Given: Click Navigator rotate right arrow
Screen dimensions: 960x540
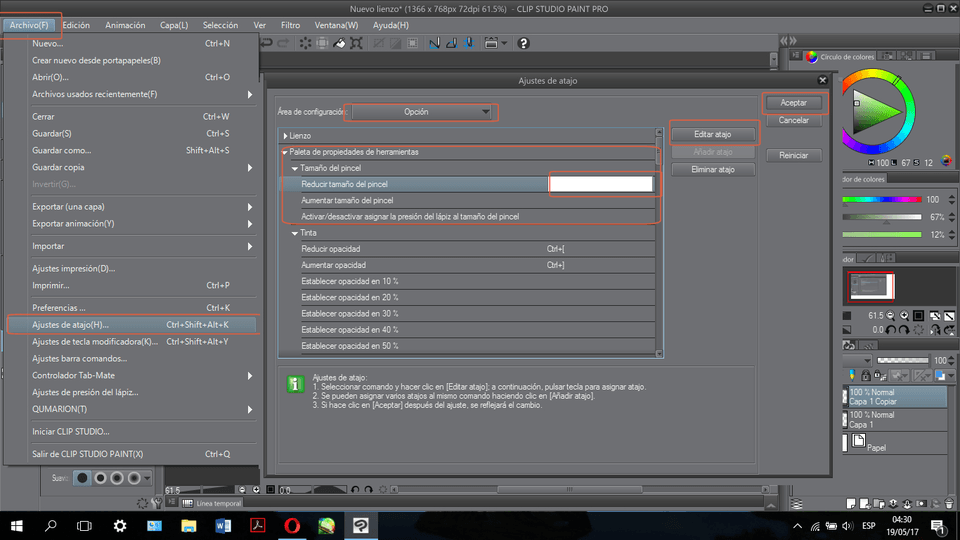Looking at the screenshot, I should (x=904, y=330).
